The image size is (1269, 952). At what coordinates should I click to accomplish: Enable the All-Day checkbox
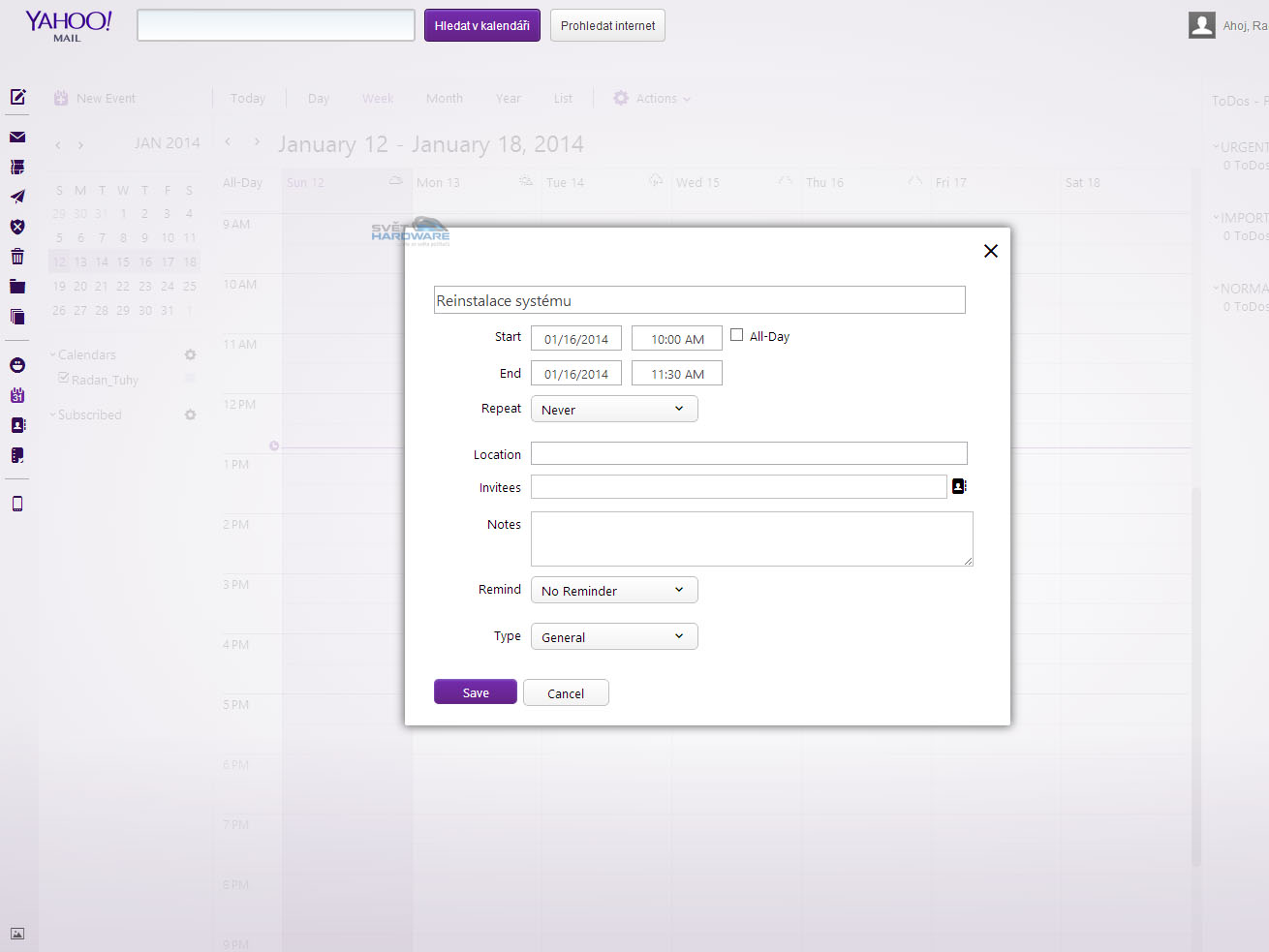point(737,335)
